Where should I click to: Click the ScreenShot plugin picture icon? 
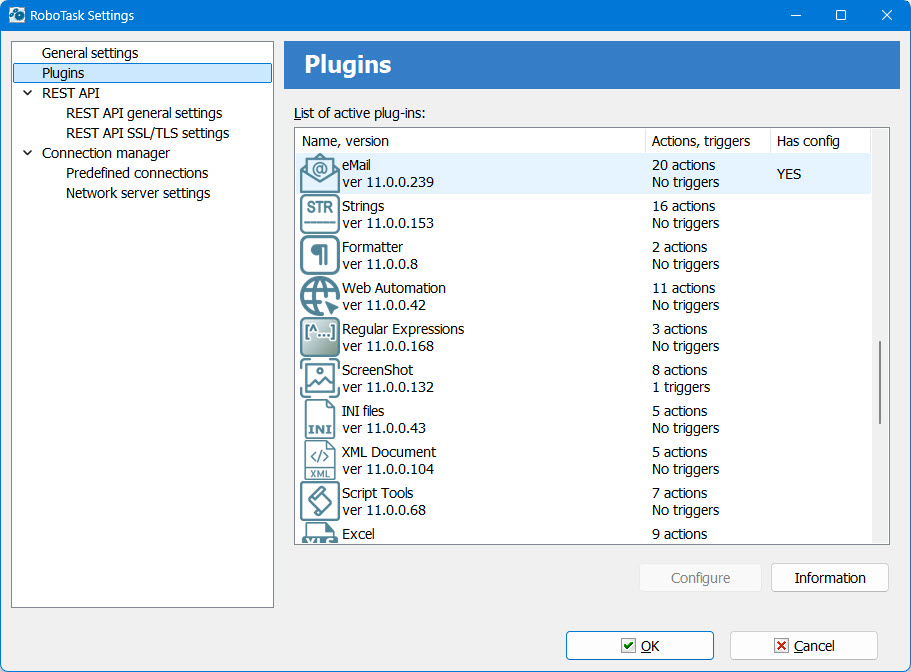pyautogui.click(x=320, y=378)
